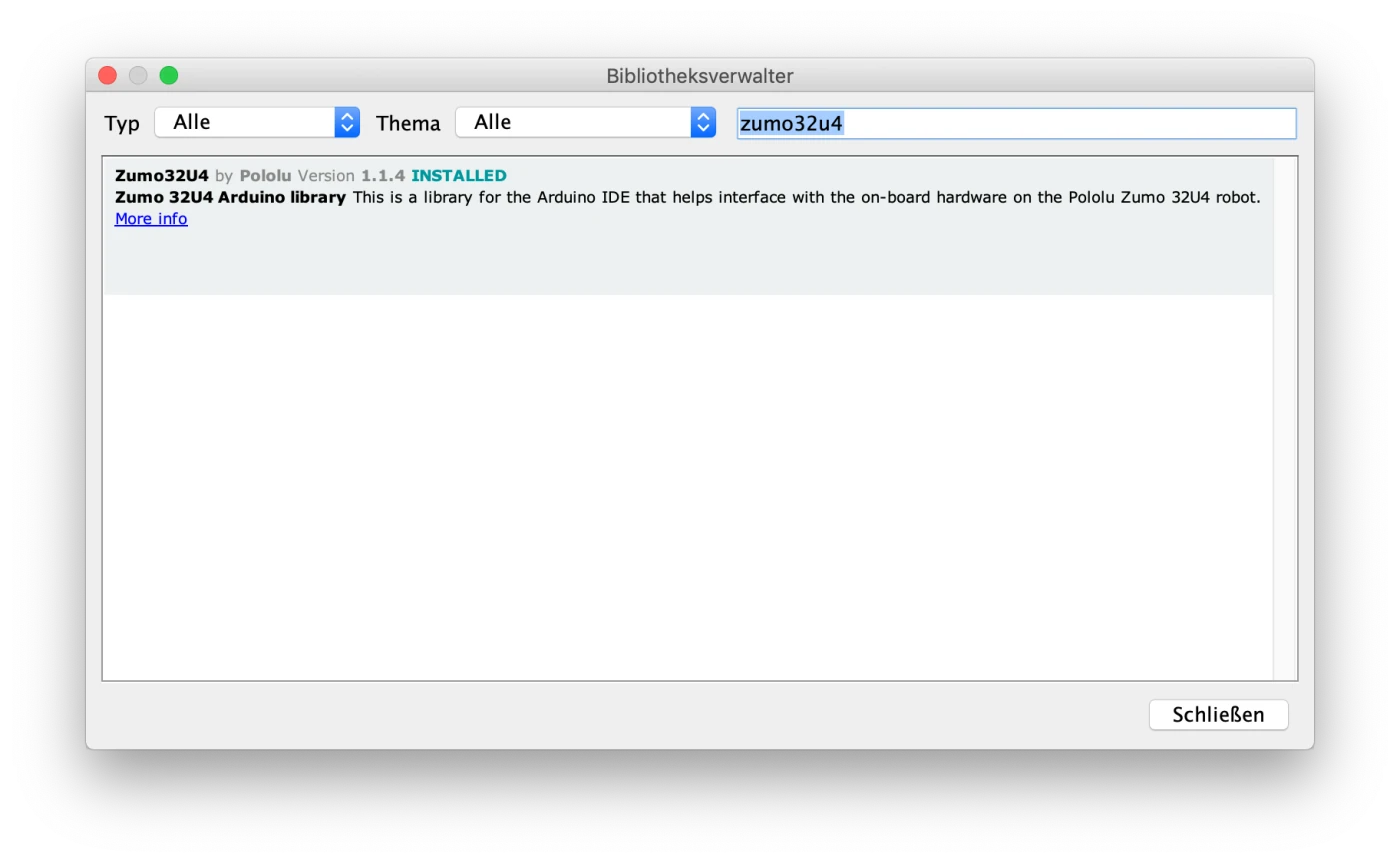Click the library search field containing zumo32u4
1400x863 pixels.
tap(1016, 124)
